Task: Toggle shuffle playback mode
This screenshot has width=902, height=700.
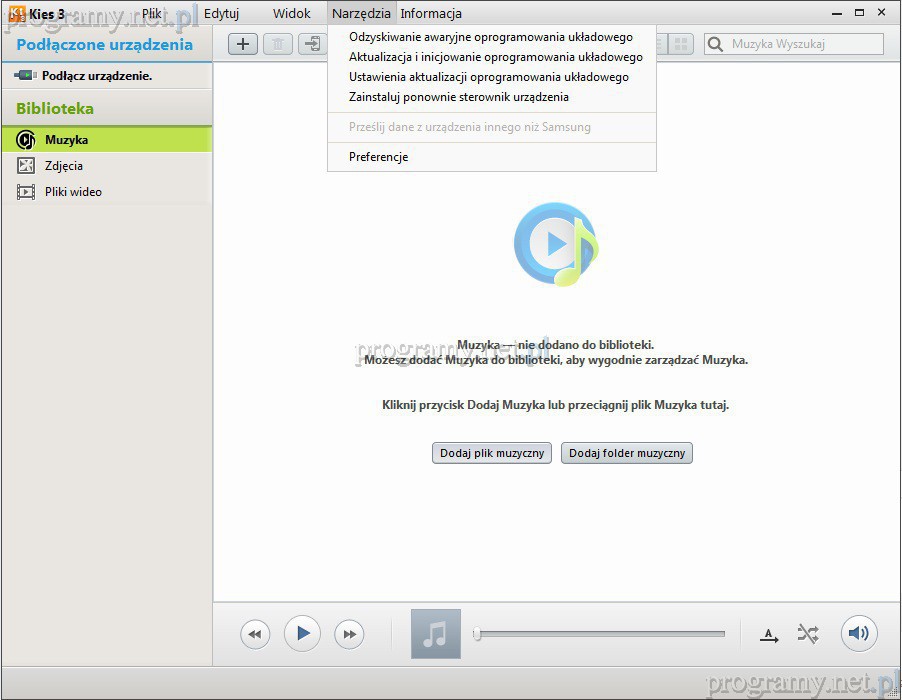Action: point(808,634)
